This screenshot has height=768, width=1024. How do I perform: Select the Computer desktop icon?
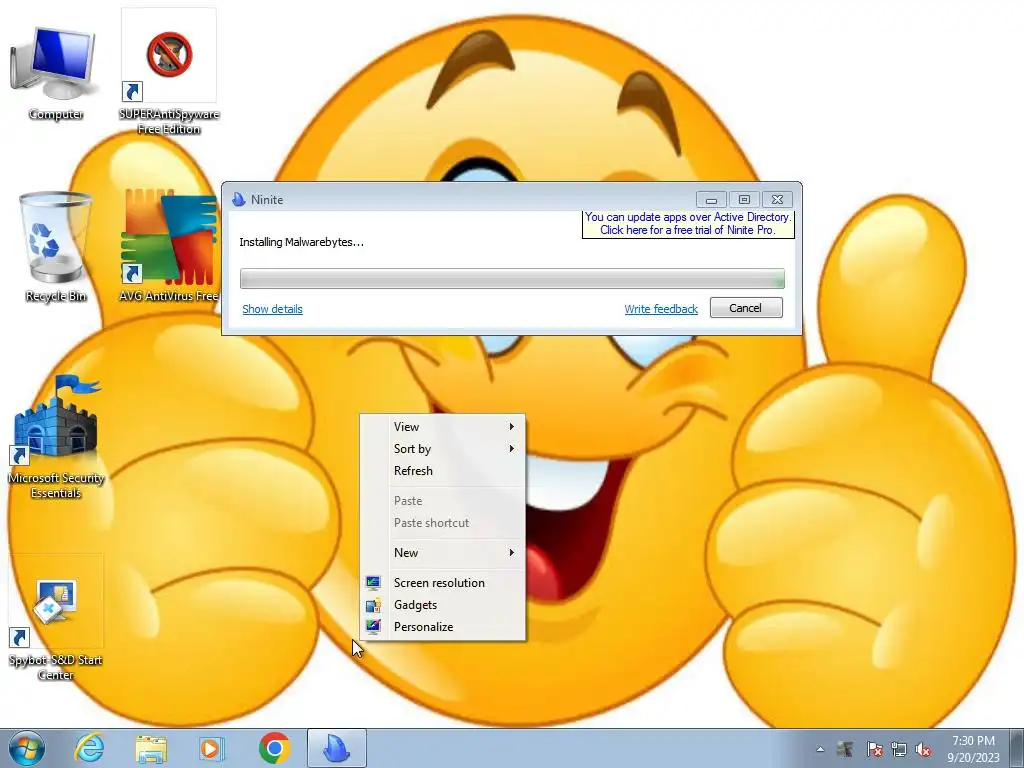click(x=55, y=72)
